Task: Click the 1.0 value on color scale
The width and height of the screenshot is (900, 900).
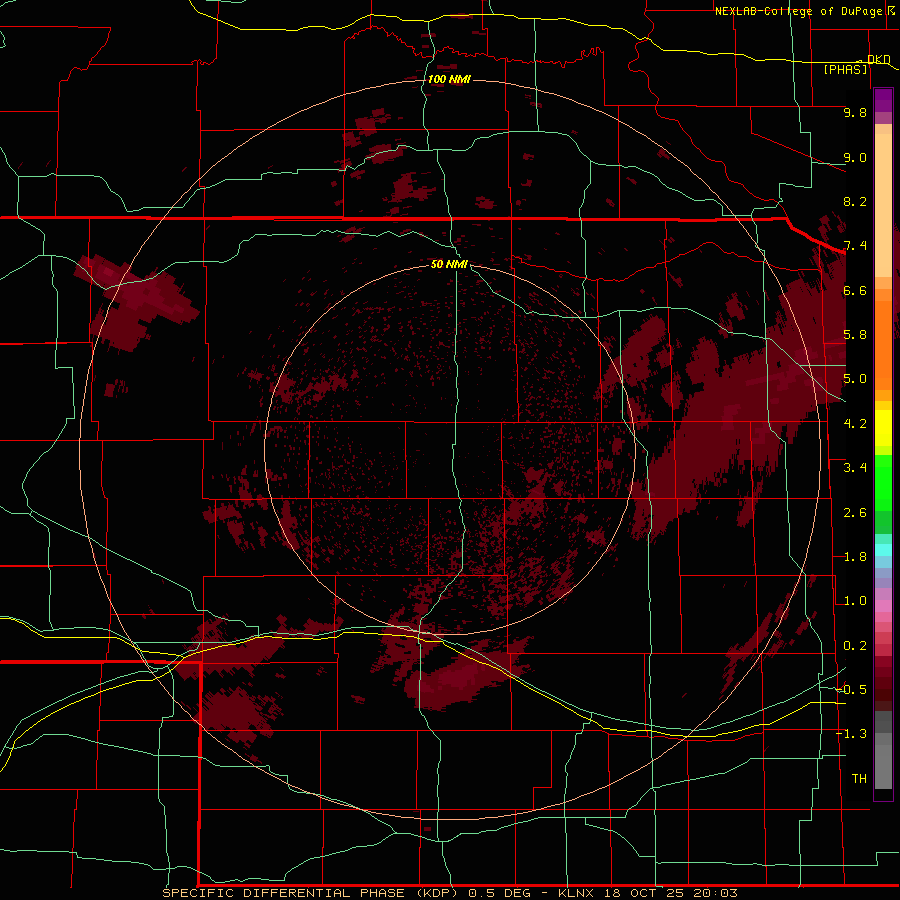Action: (x=855, y=601)
